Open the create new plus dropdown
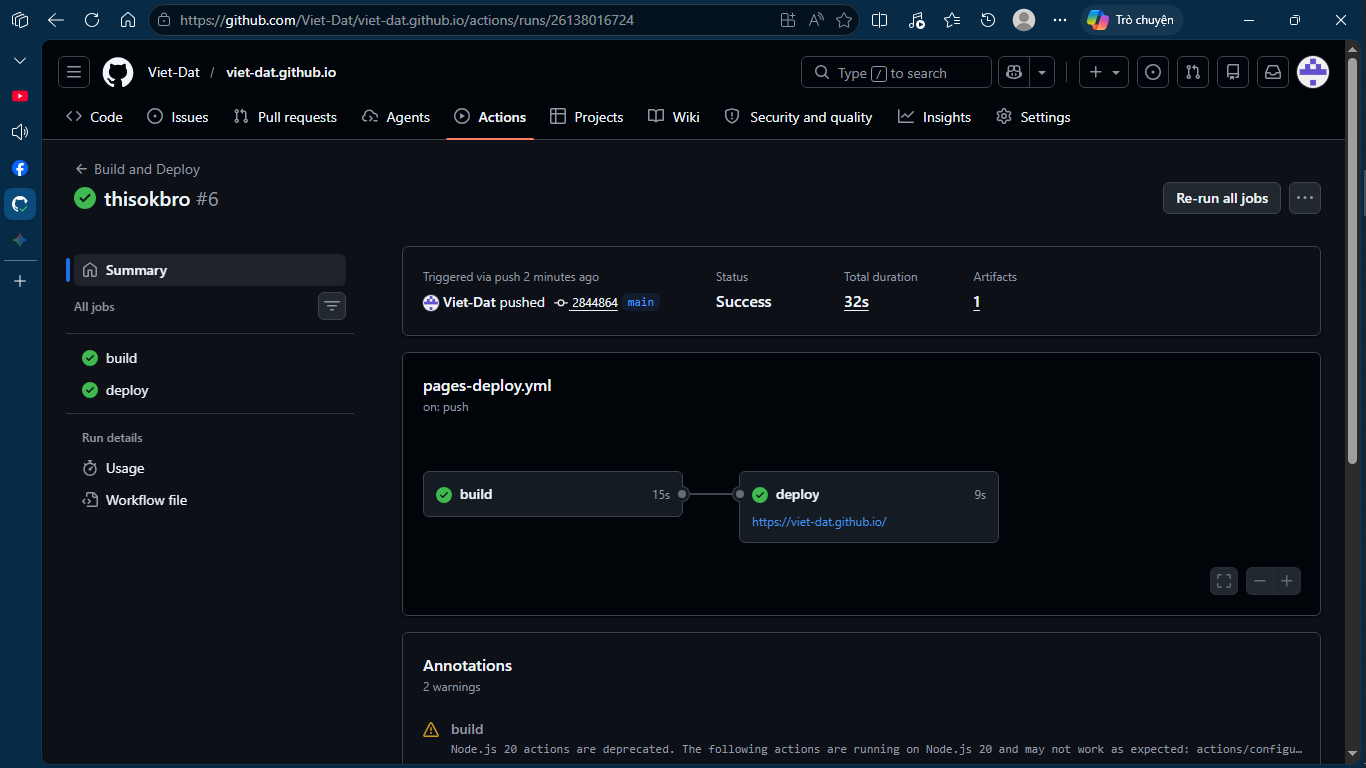This screenshot has height=768, width=1366. pos(1104,72)
